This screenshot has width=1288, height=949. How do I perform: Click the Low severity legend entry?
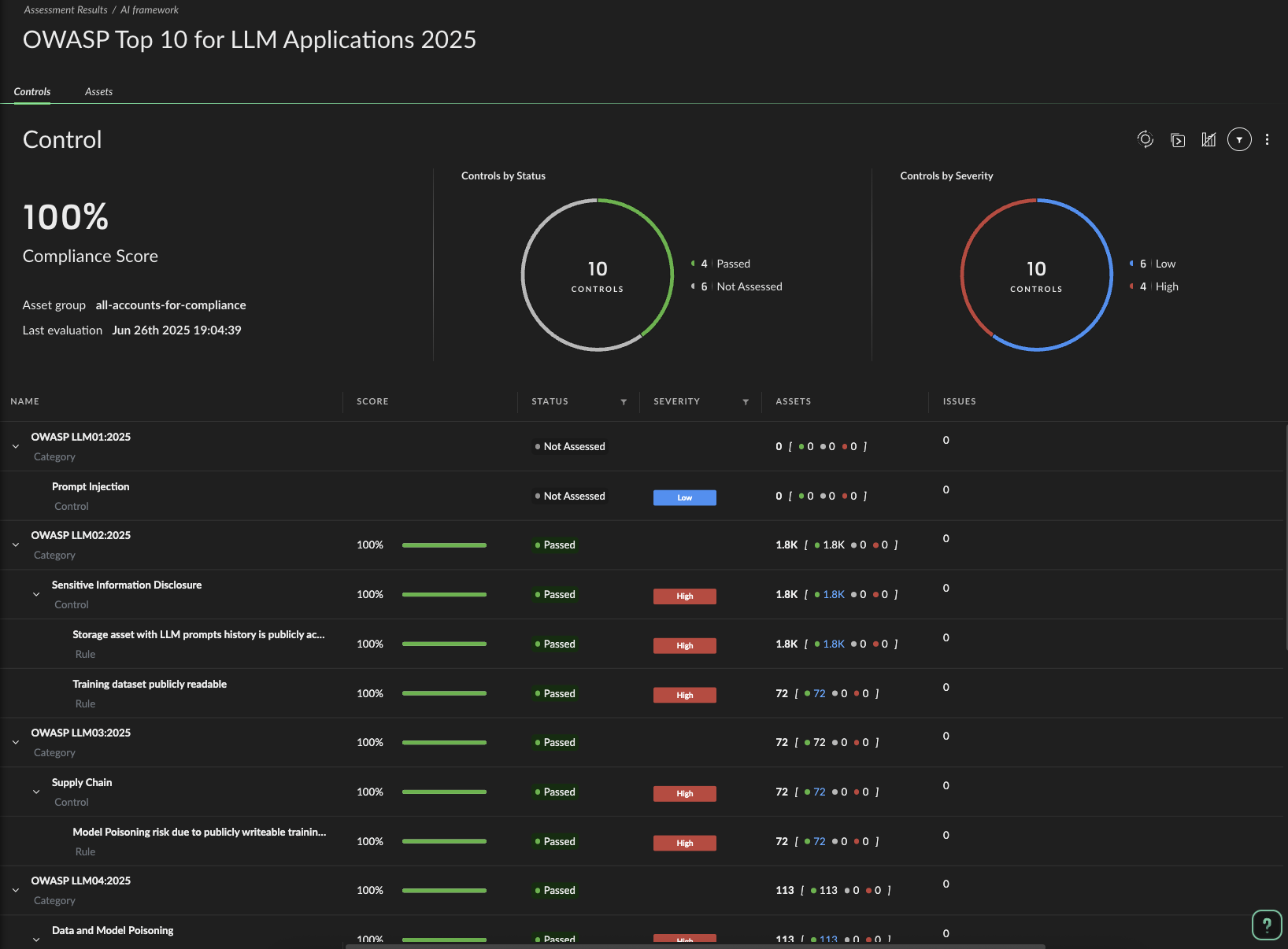click(x=1153, y=264)
